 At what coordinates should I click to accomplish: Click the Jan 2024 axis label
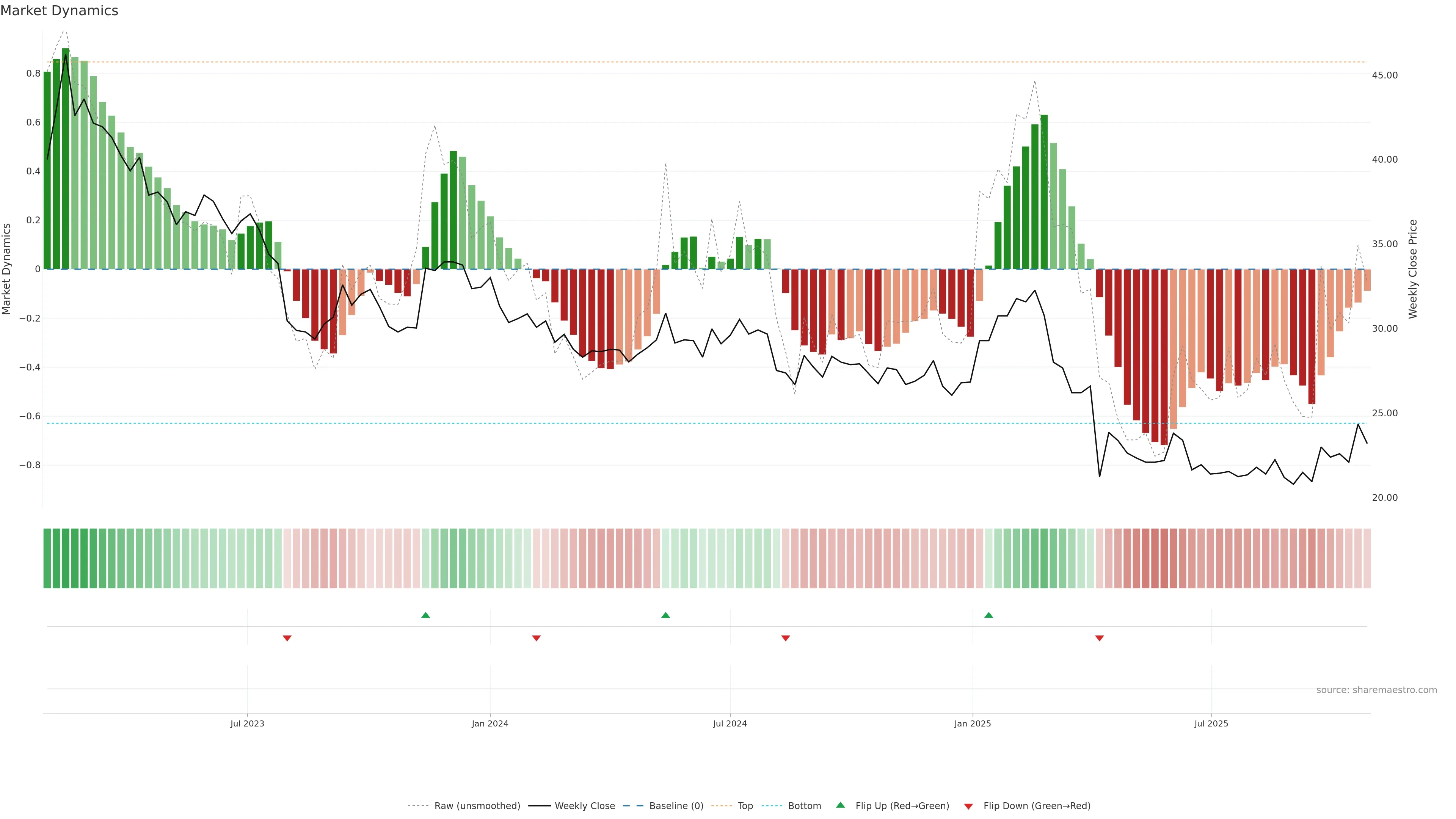coord(490,723)
